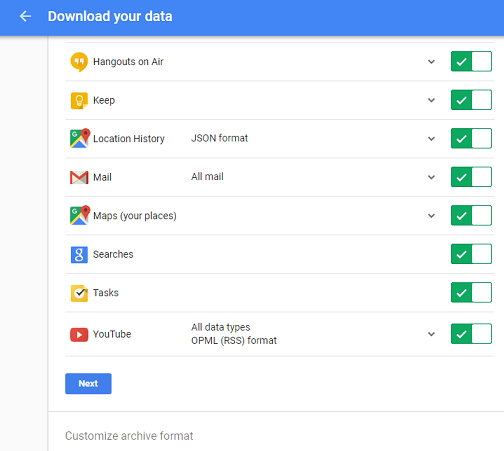Image resolution: width=504 pixels, height=451 pixels.
Task: Expand Hangouts on Air options chevron
Action: coord(431,62)
